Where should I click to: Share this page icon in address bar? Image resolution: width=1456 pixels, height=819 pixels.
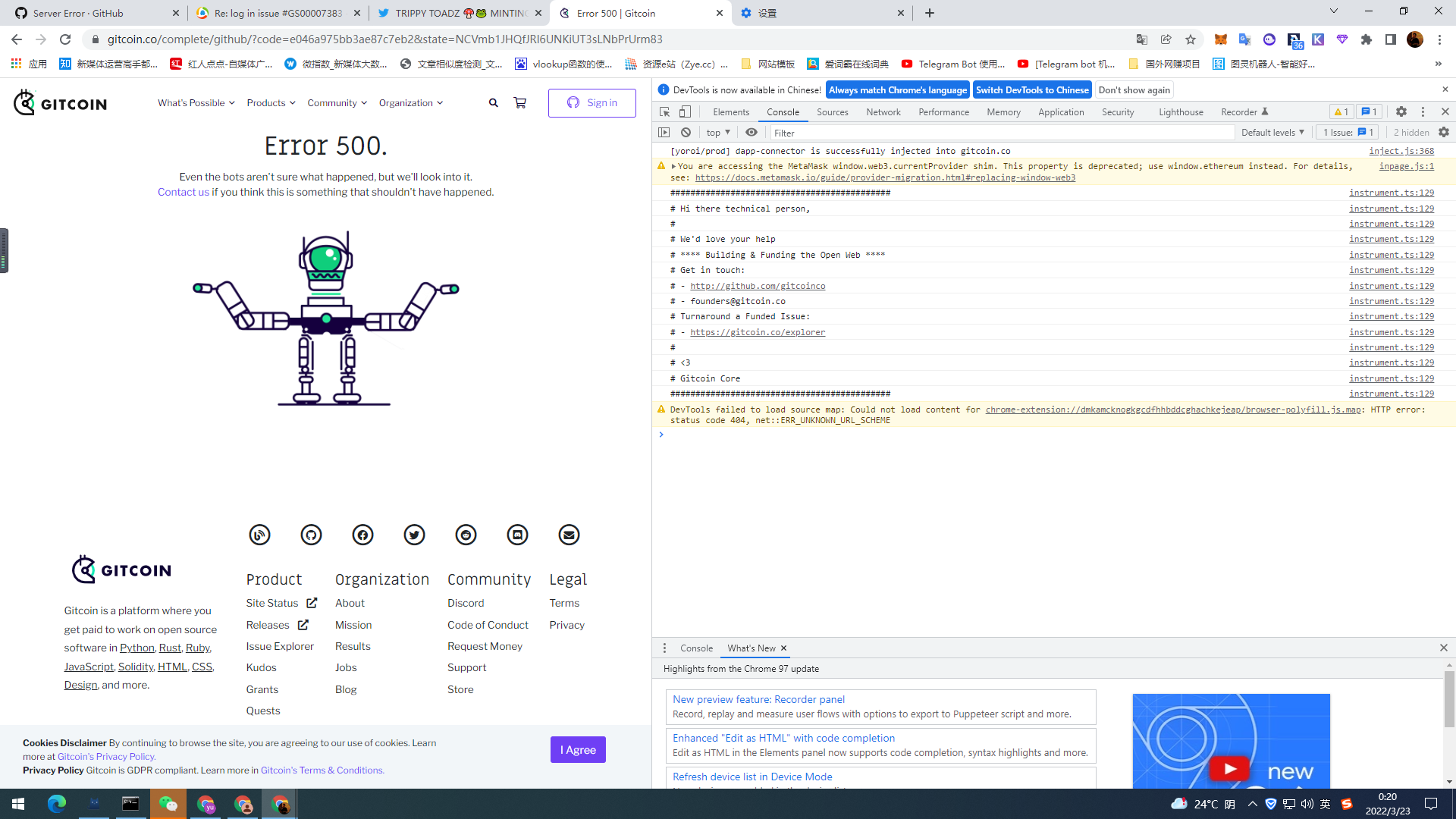tap(1166, 39)
